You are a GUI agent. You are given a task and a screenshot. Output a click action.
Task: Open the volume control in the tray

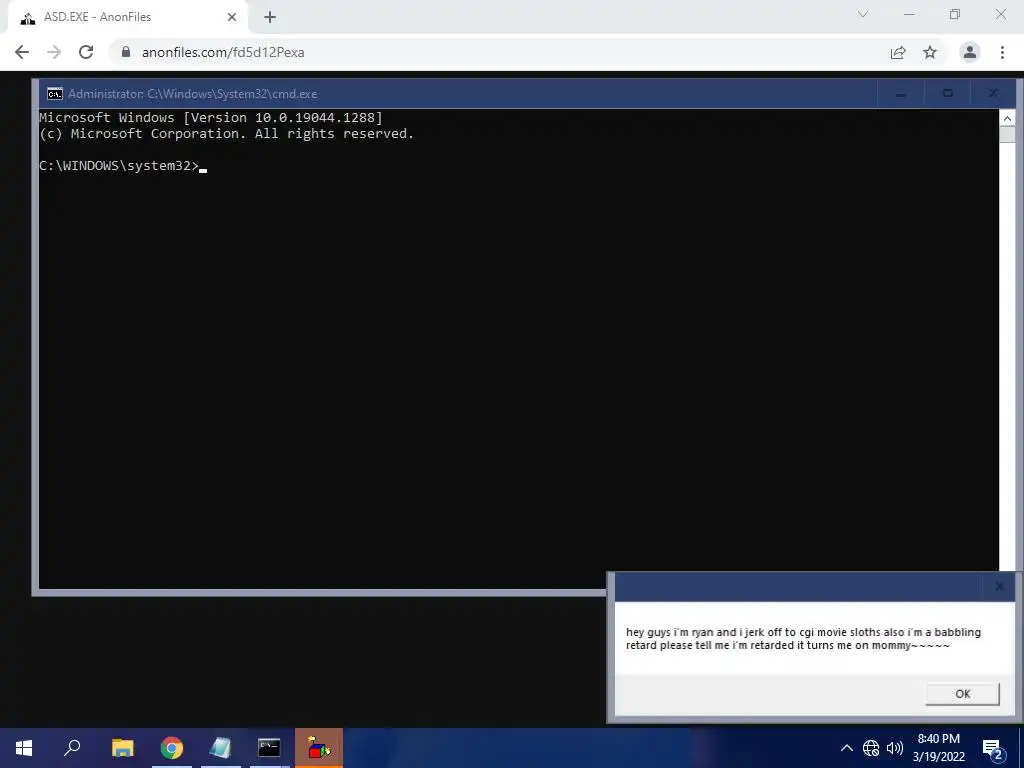895,748
